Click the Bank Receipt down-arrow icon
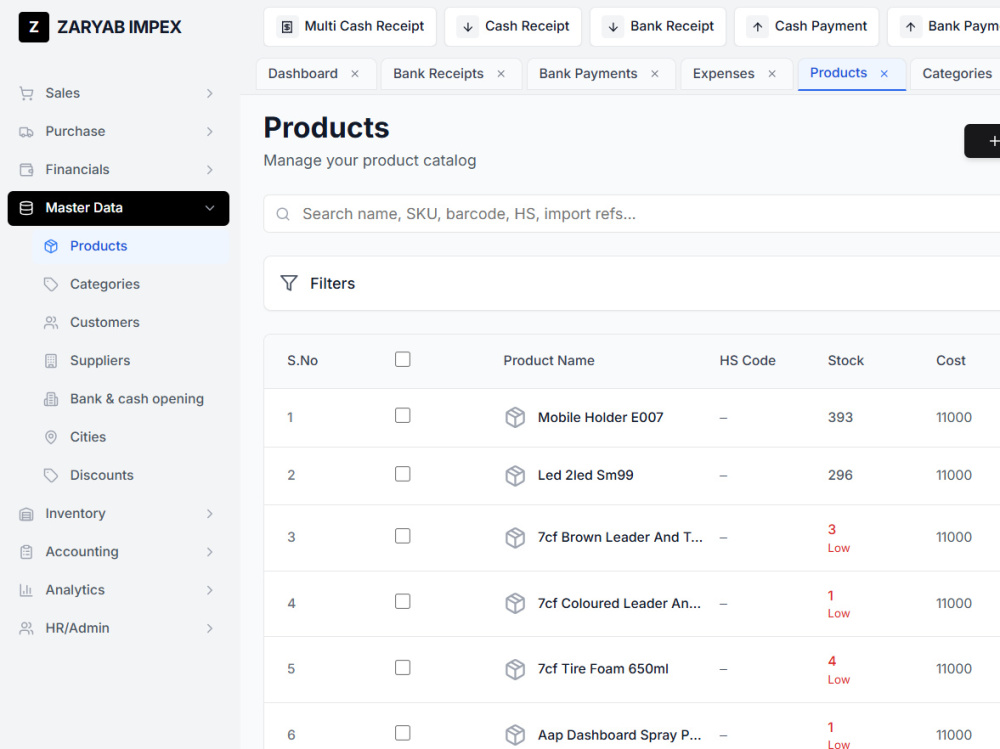Image resolution: width=1000 pixels, height=749 pixels. [613, 27]
